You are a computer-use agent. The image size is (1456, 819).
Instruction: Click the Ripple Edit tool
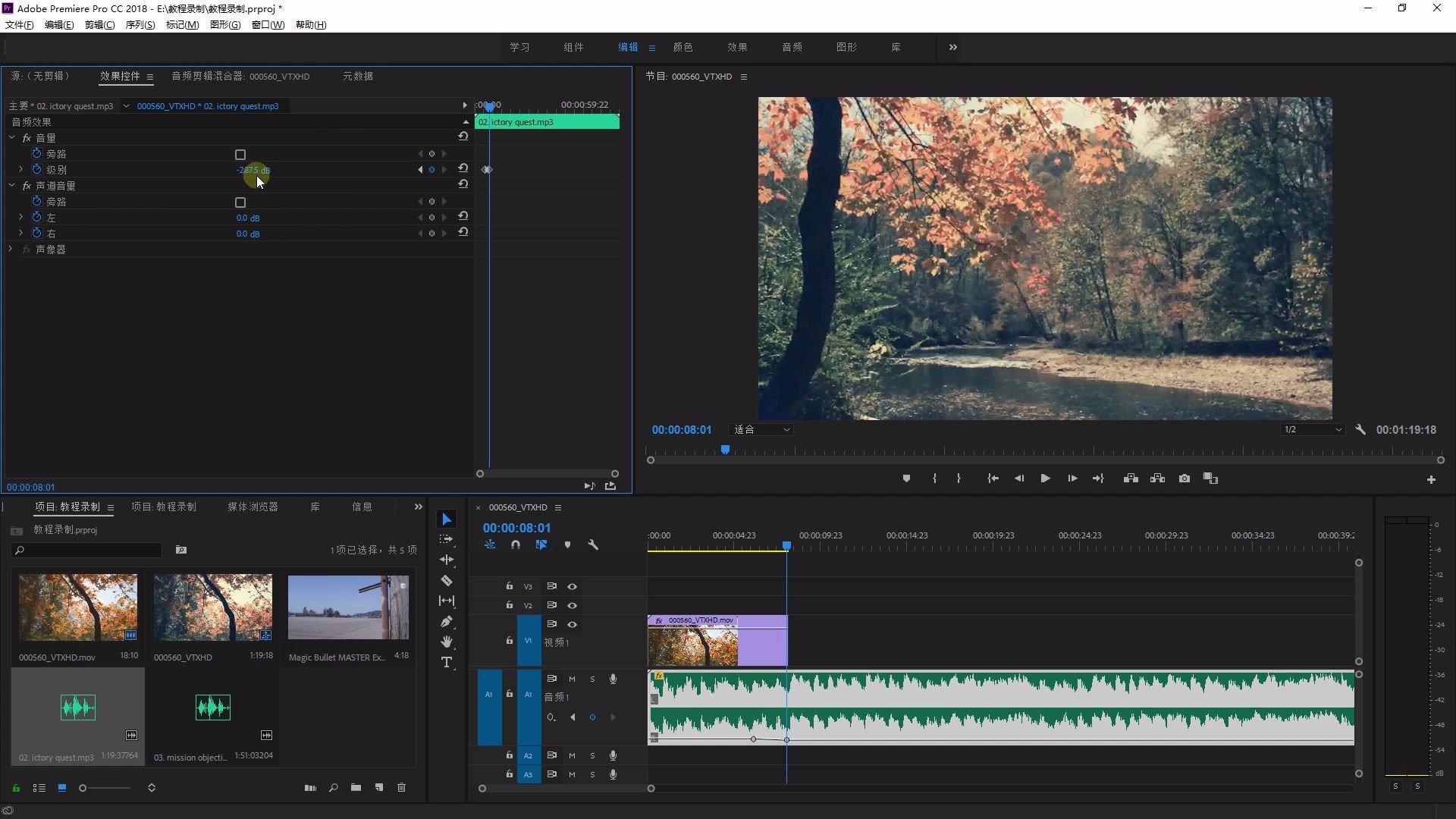tap(447, 560)
